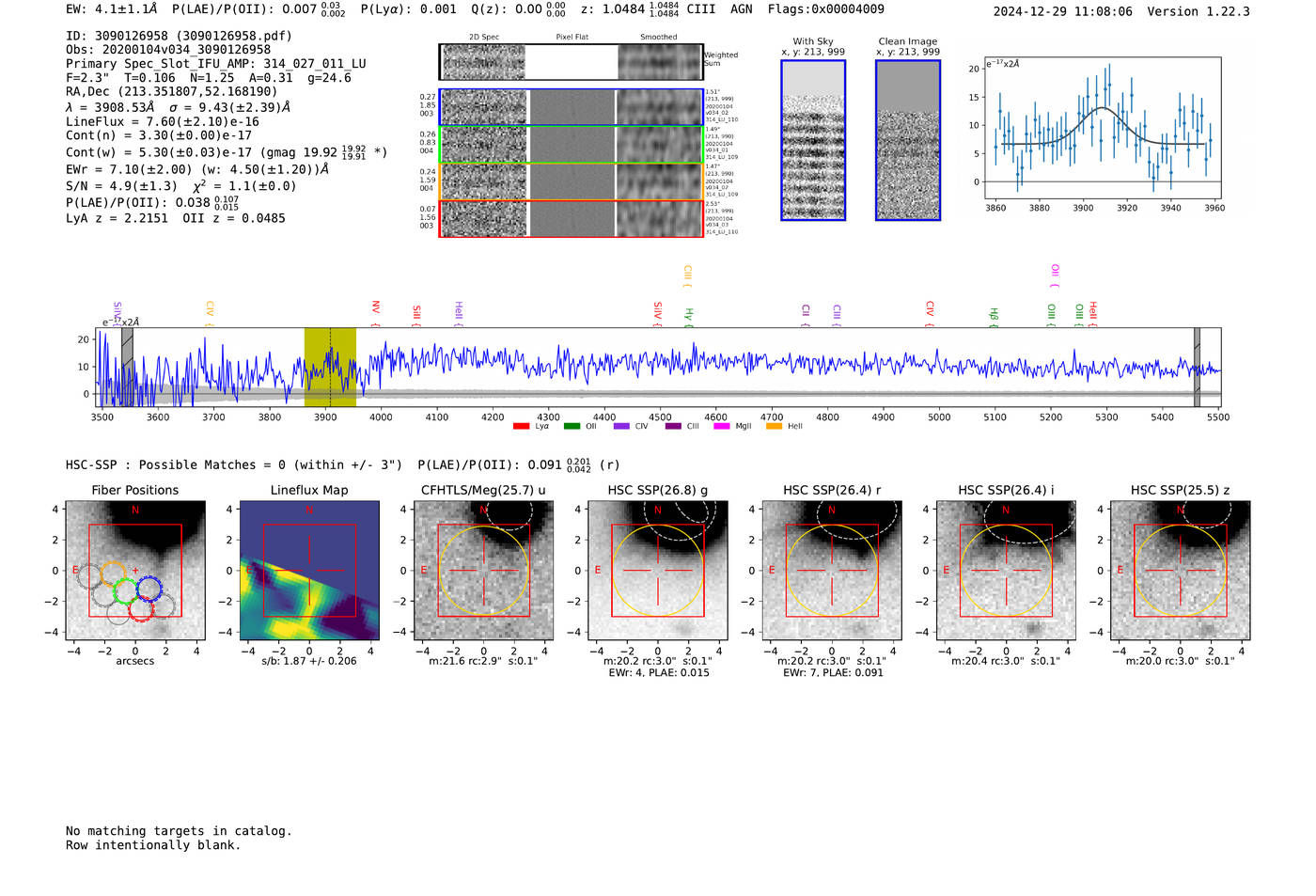
Task: Select the red-bordered 2D spectrum row
Action: tap(572, 218)
